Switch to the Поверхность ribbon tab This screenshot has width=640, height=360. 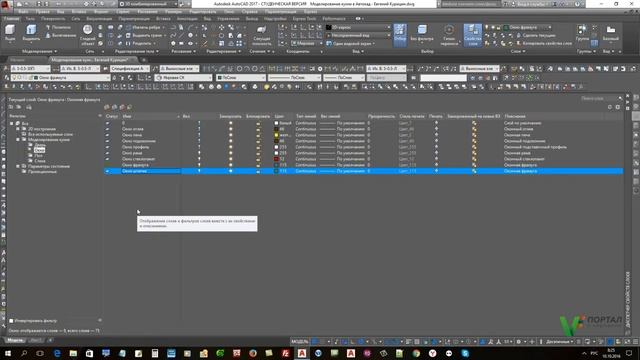(x=53, y=18)
